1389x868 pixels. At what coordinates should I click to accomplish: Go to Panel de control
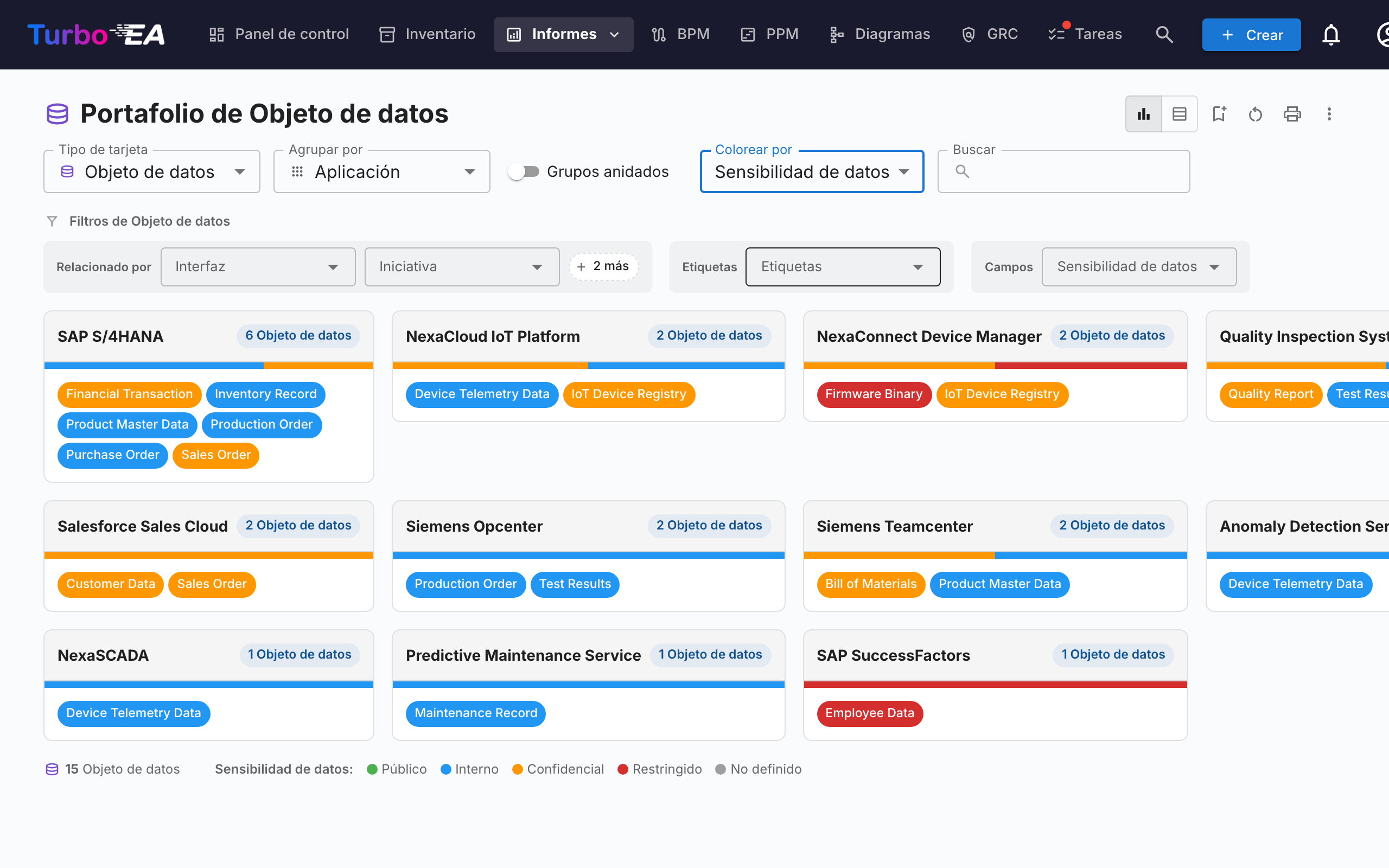[x=278, y=34]
